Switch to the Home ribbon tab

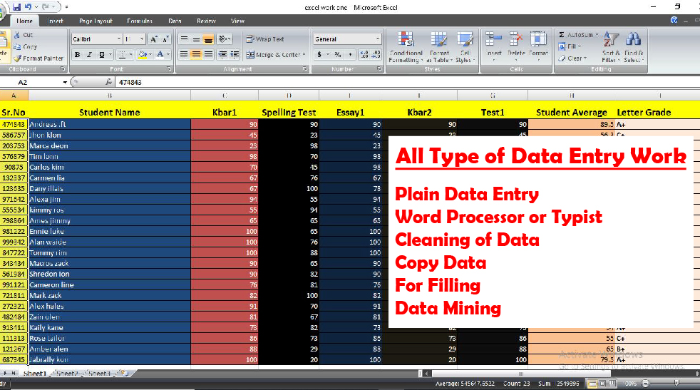[24, 21]
